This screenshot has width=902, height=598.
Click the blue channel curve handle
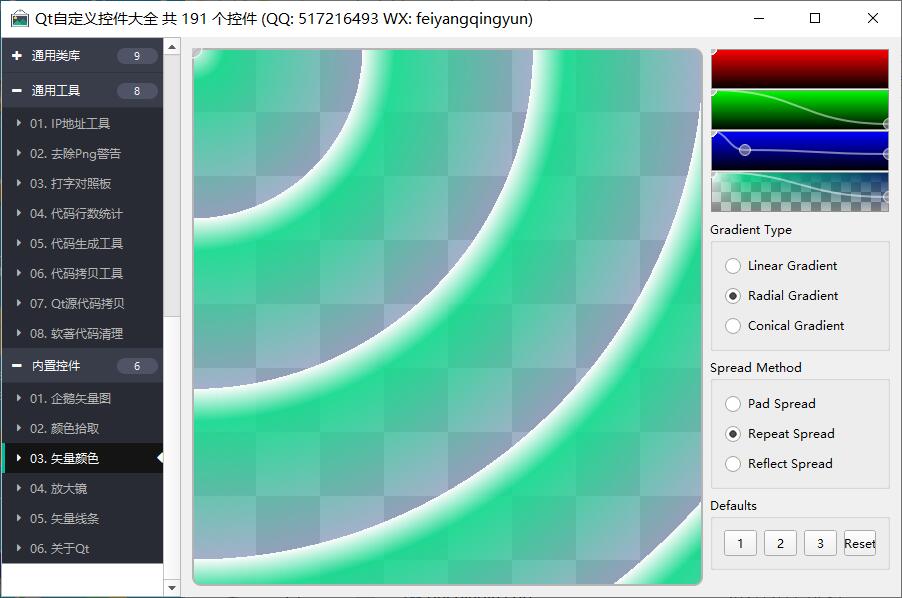coord(744,150)
